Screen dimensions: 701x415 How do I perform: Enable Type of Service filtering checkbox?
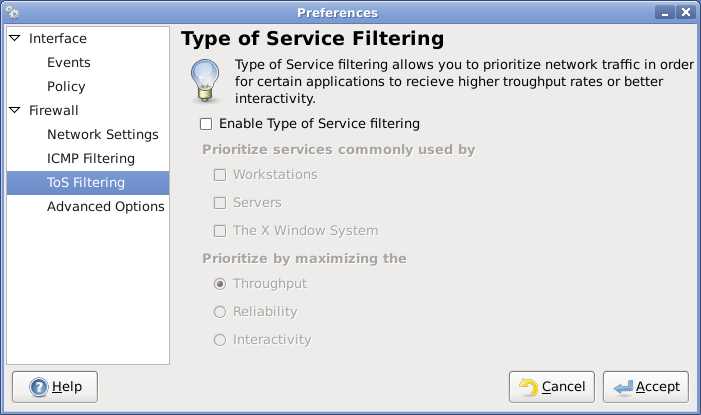pos(206,124)
